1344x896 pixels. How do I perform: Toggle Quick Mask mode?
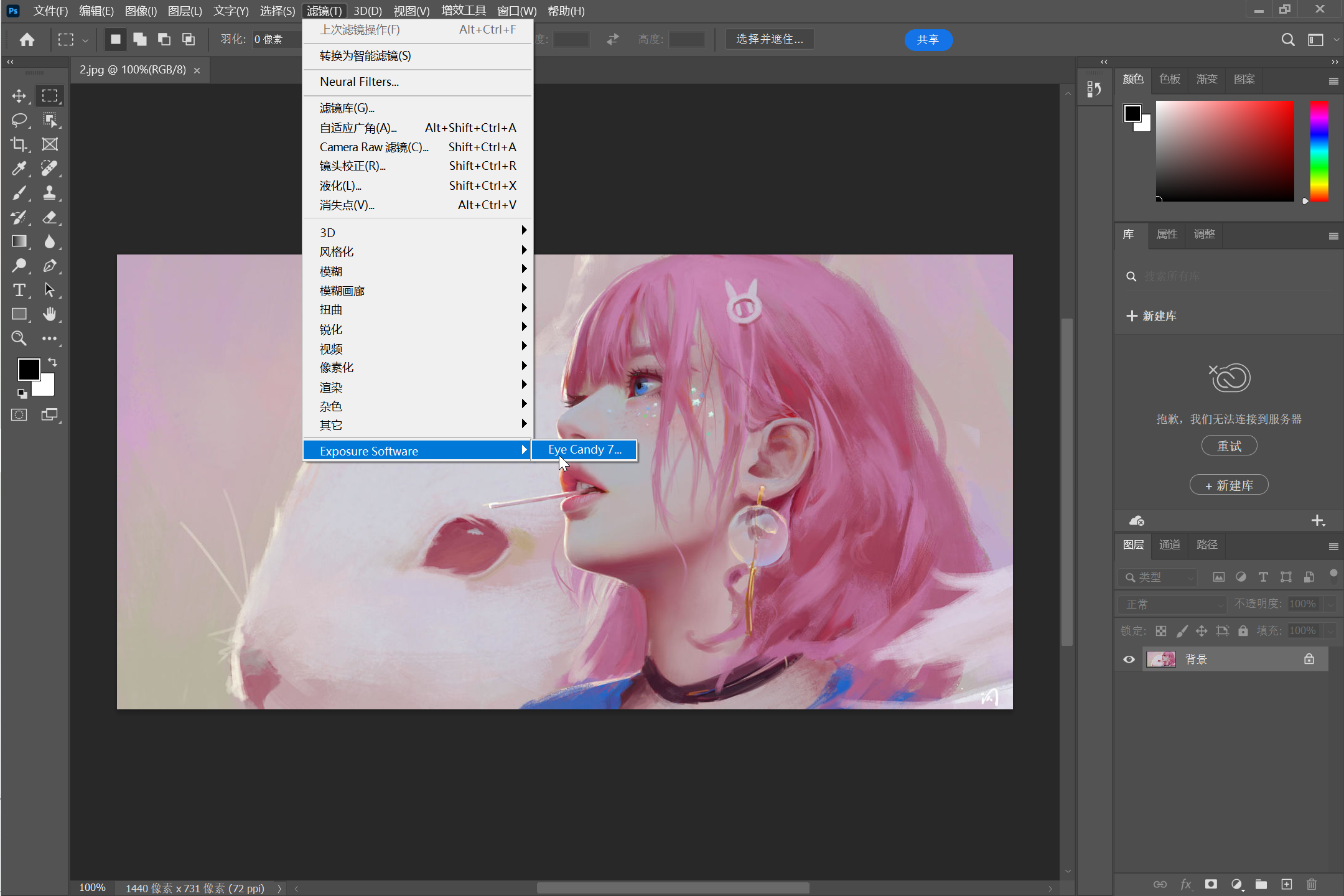[19, 415]
